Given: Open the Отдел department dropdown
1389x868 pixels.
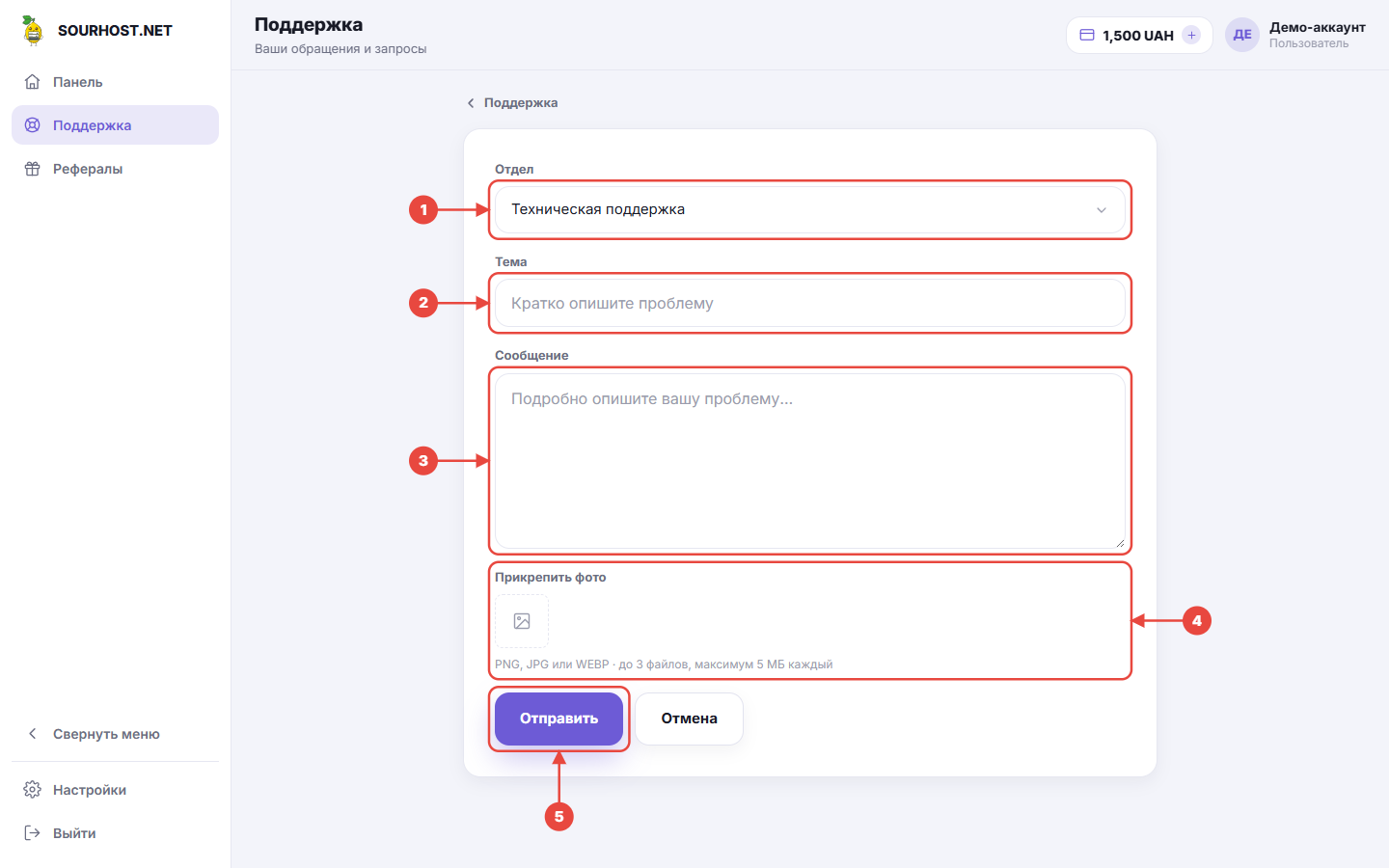Looking at the screenshot, I should tap(810, 209).
